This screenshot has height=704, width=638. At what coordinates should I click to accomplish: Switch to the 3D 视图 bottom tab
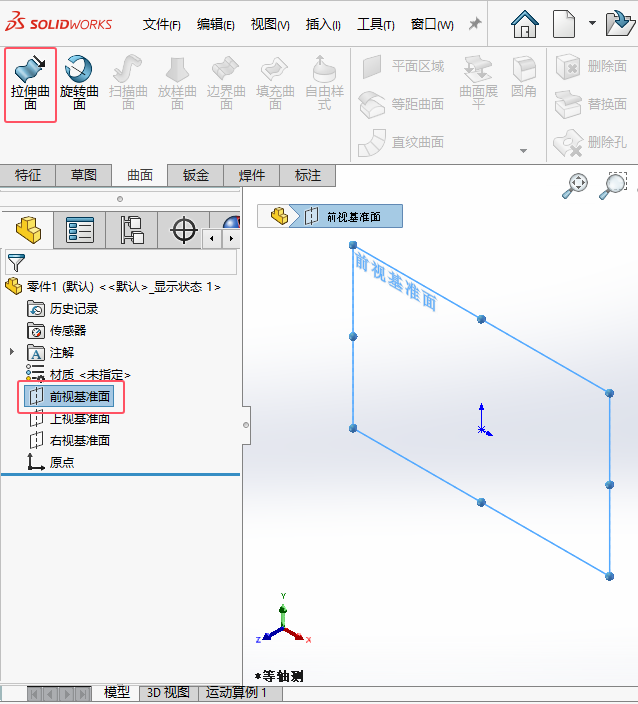(168, 693)
